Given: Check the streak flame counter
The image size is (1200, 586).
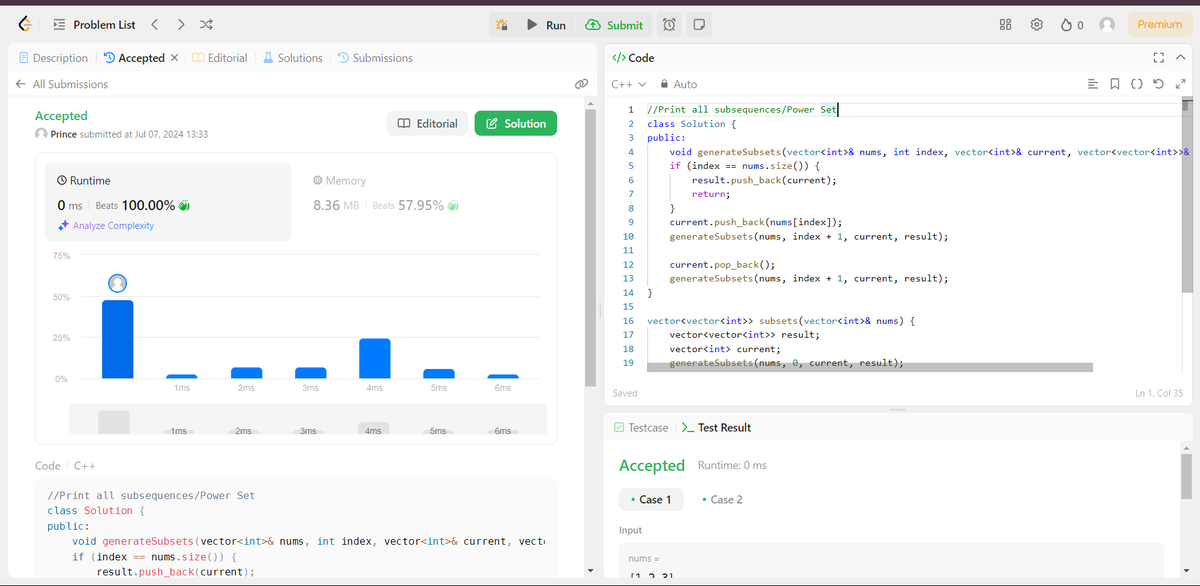Looking at the screenshot, I should (x=1072, y=25).
